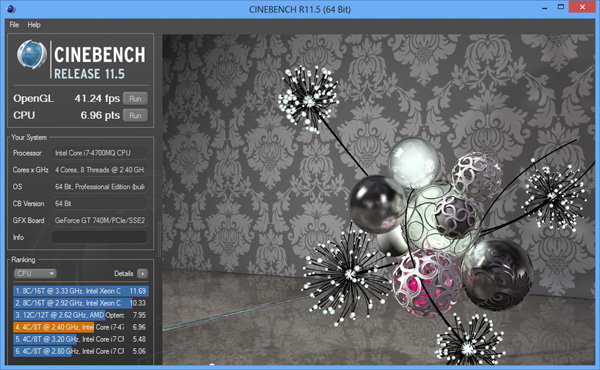600x370 pixels.
Task: Select ranking entry 2 Xeon 2.92 GHz
Action: [81, 303]
